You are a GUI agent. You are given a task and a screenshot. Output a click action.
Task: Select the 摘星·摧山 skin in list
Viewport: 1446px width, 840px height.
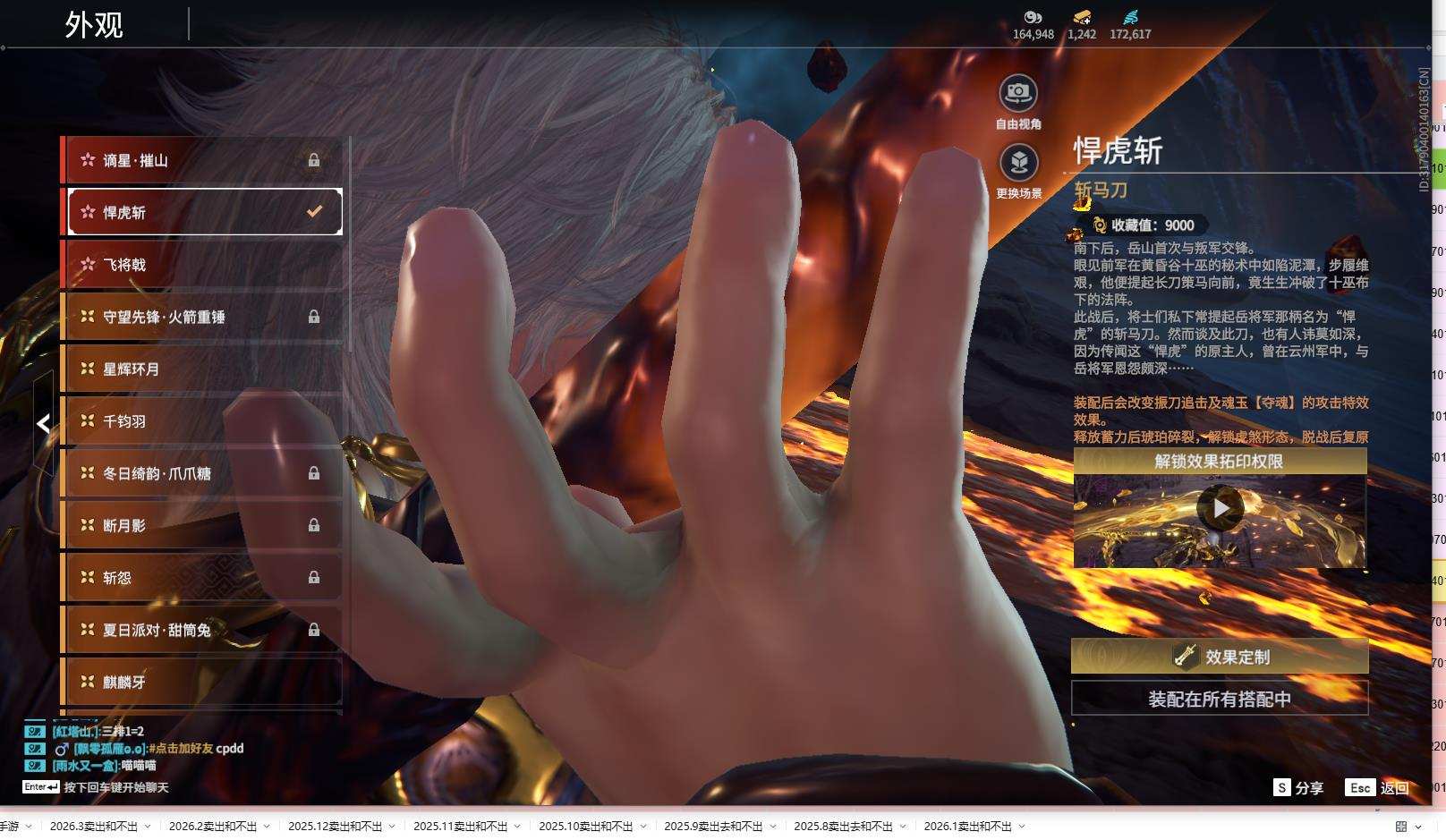pos(203,160)
